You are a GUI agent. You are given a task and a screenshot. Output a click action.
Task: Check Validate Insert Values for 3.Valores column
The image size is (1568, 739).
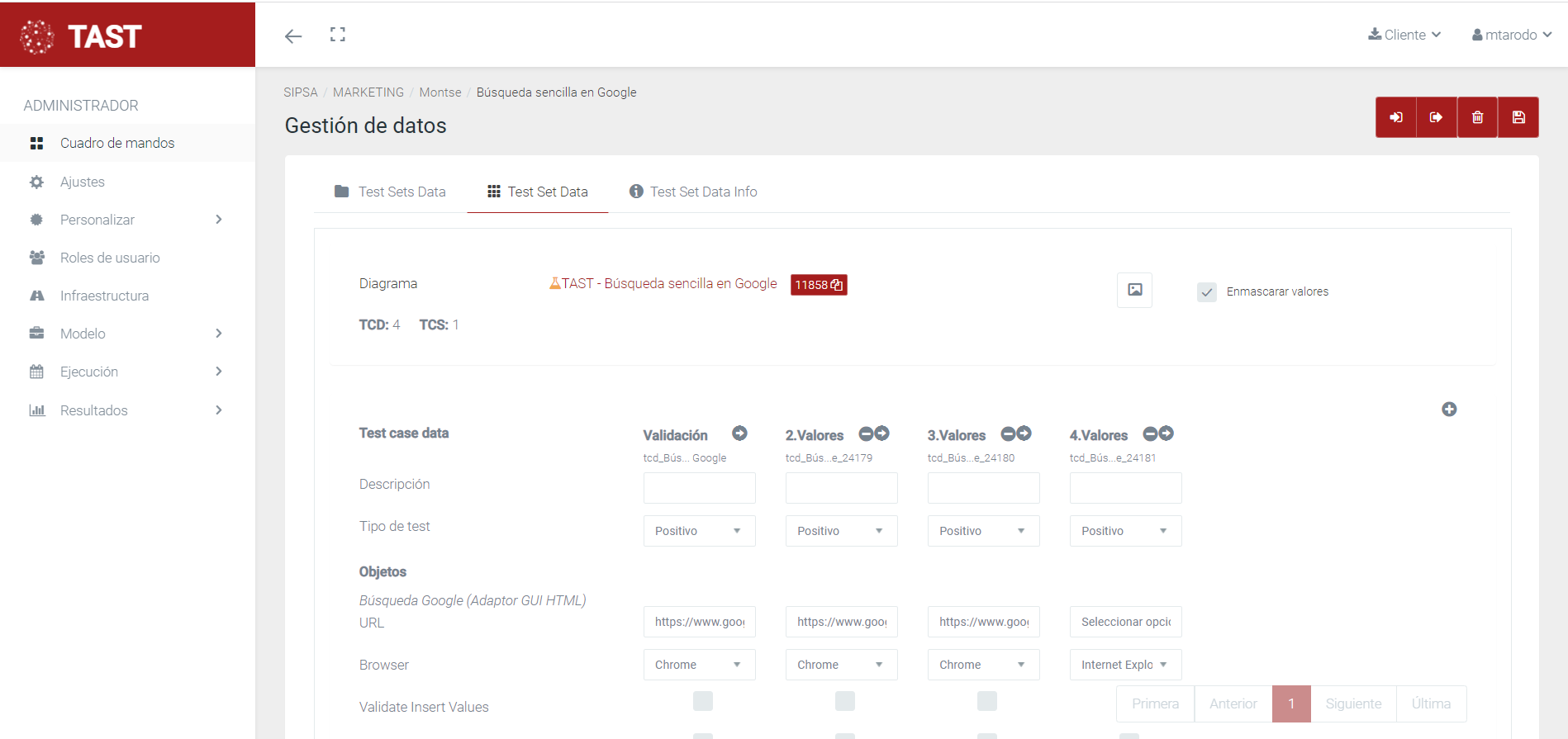tap(986, 701)
